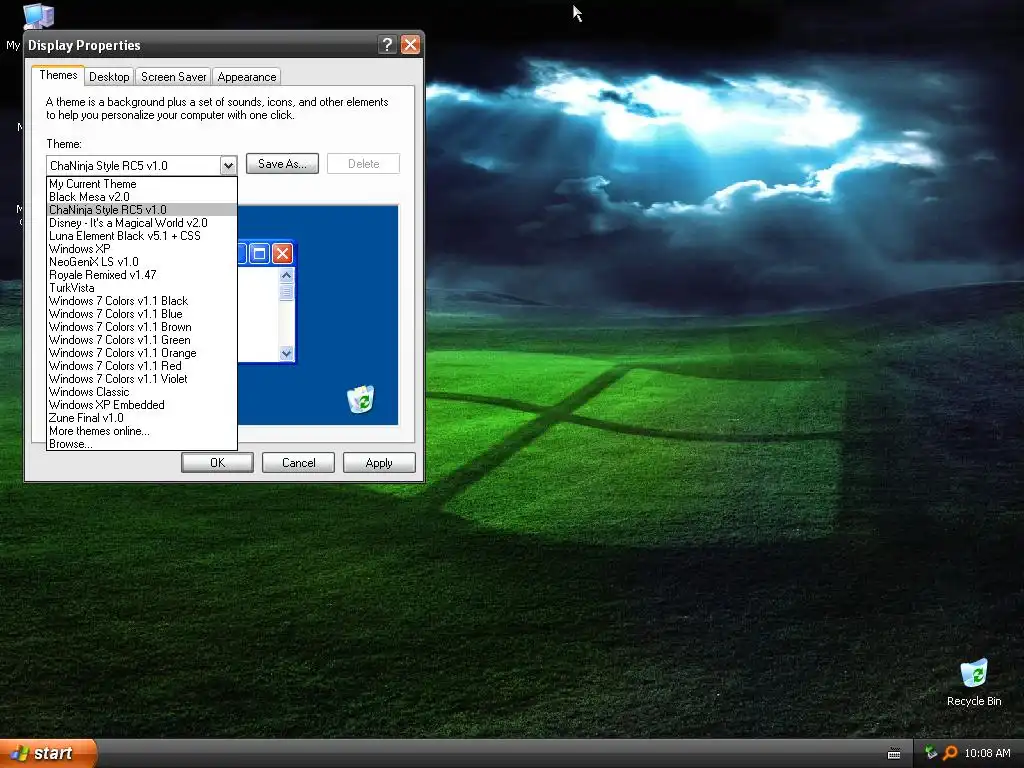The image size is (1024, 768).
Task: Click the OK button
Action: tap(217, 462)
